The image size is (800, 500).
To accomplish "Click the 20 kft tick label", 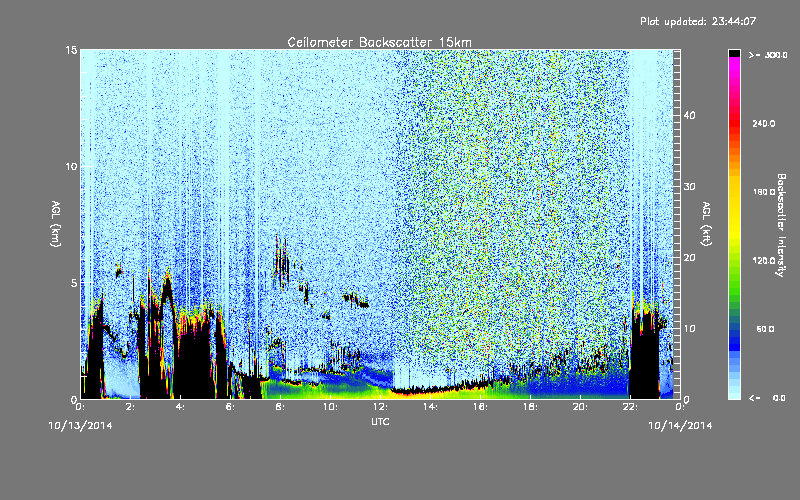I will coord(689,257).
